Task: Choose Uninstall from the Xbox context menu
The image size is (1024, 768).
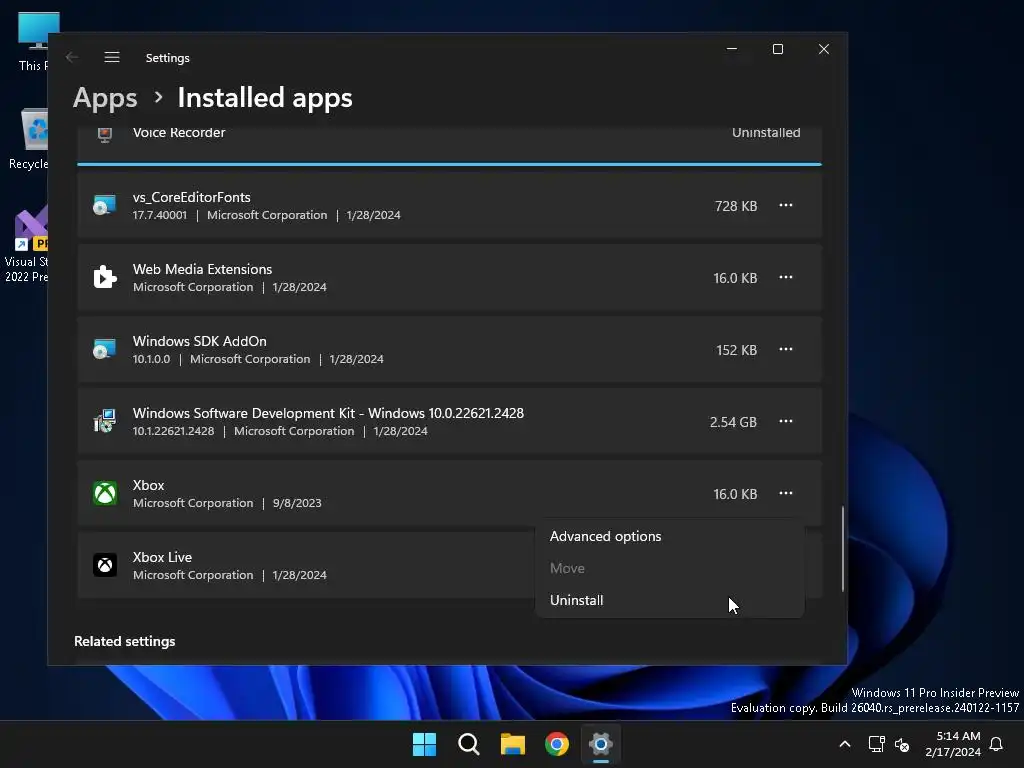Action: coord(670,600)
